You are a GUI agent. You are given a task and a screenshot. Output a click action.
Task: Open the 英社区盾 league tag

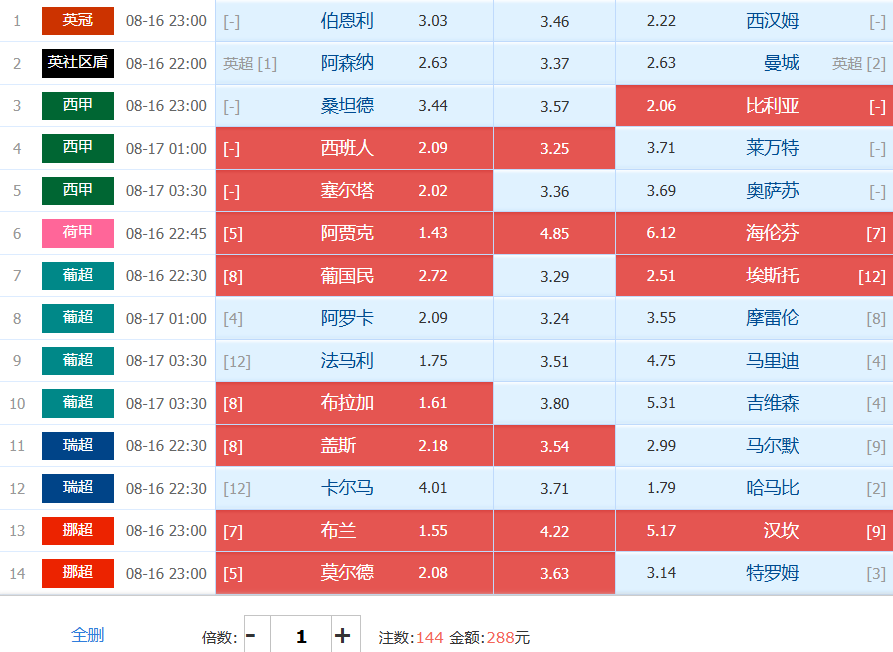click(x=78, y=63)
